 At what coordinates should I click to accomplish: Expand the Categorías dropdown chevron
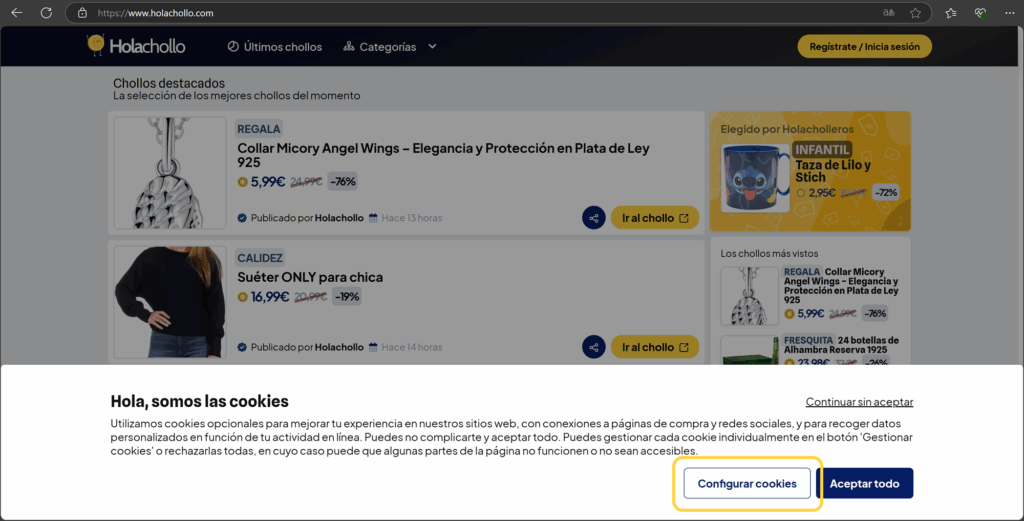[432, 47]
